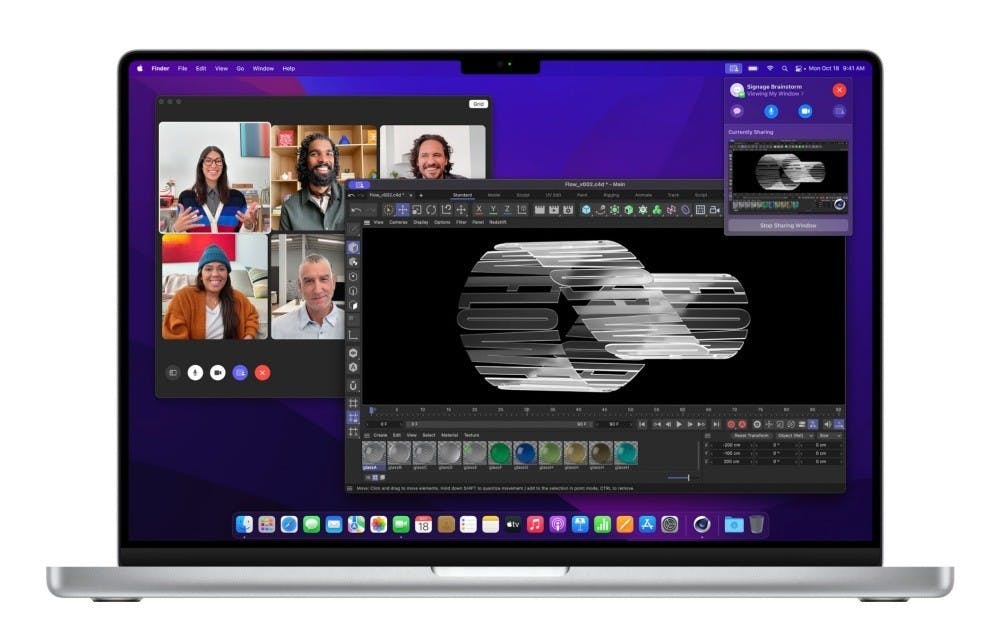Screen dimensions: 1000x644
Task: Open Render Settings gear clapperboard icon
Action: tap(568, 210)
